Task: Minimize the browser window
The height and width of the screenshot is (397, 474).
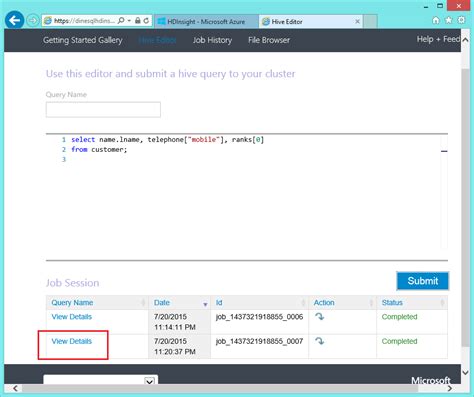Action: tap(426, 7)
